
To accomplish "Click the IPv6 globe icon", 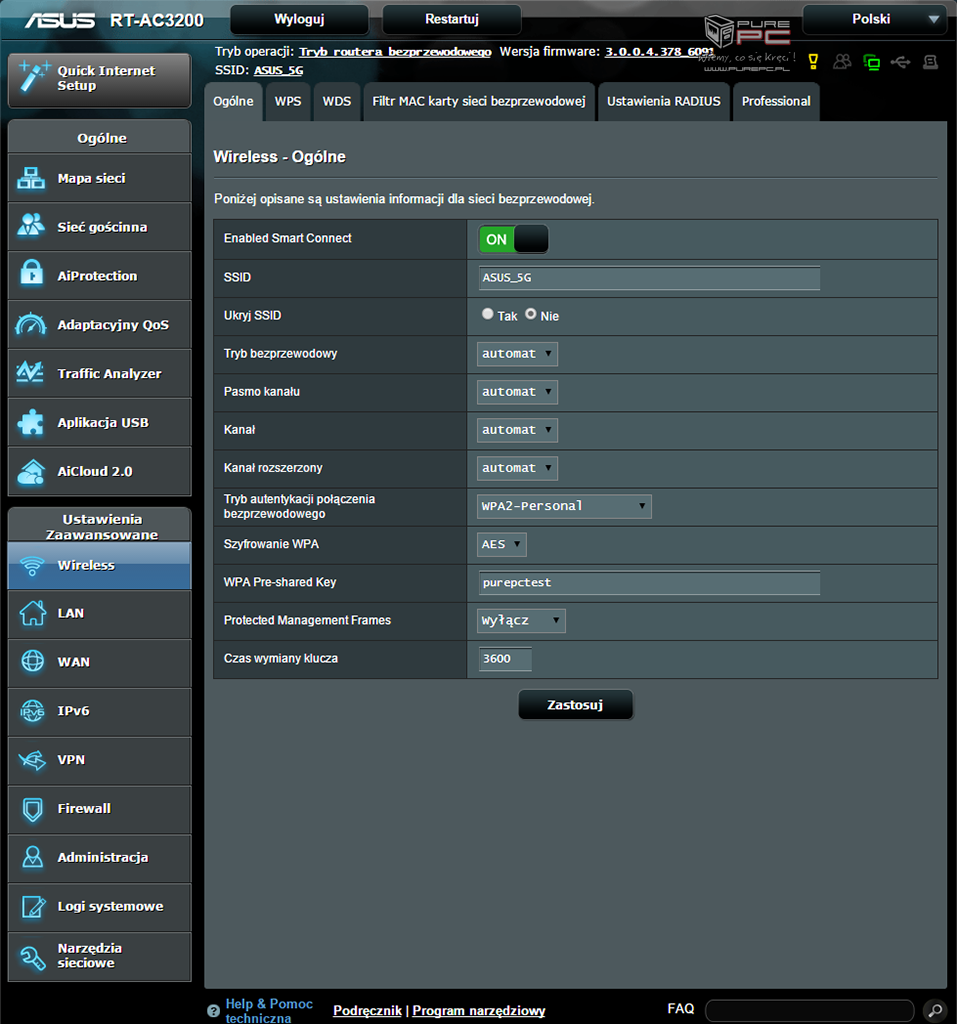I will tap(32, 711).
